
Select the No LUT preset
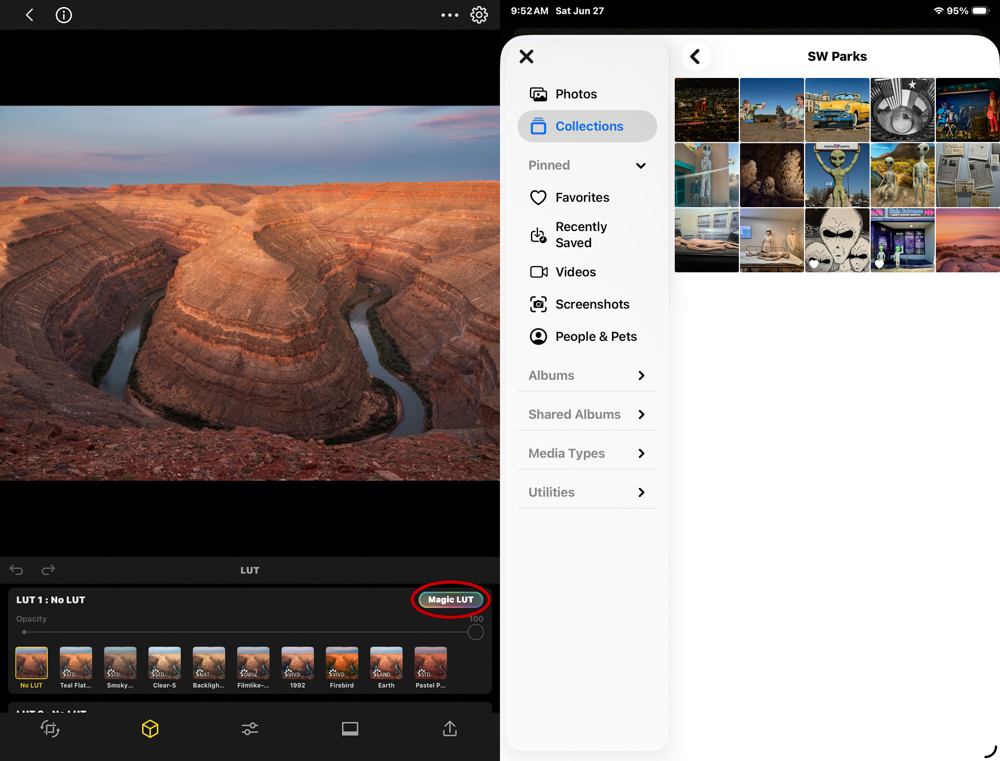tap(31, 668)
